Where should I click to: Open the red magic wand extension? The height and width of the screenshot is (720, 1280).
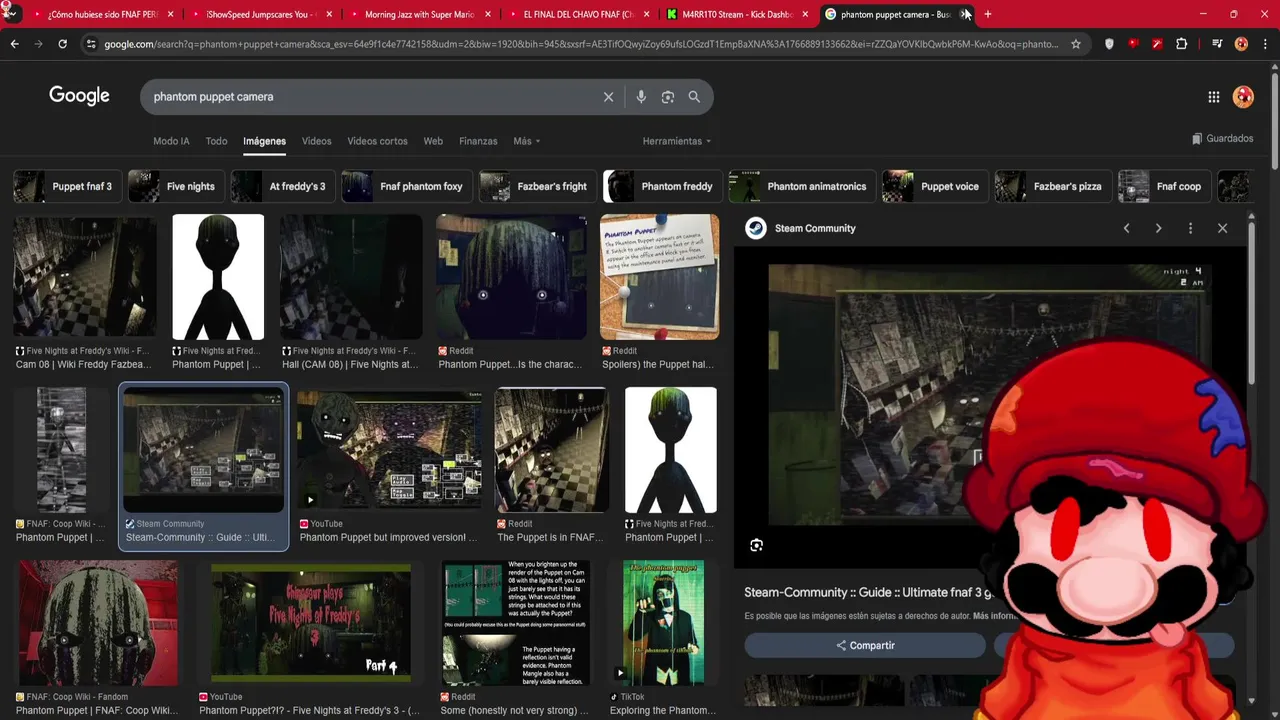pyautogui.click(x=1157, y=44)
